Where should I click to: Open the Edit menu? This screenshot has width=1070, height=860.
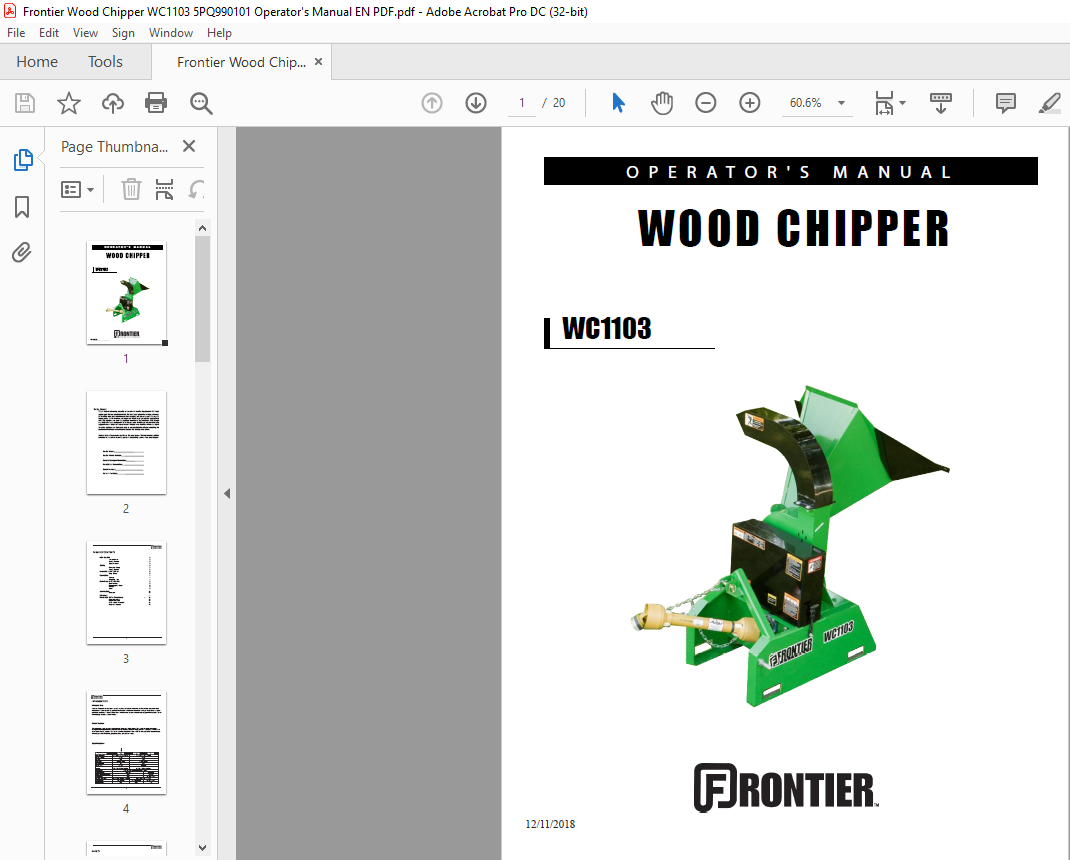(x=48, y=33)
